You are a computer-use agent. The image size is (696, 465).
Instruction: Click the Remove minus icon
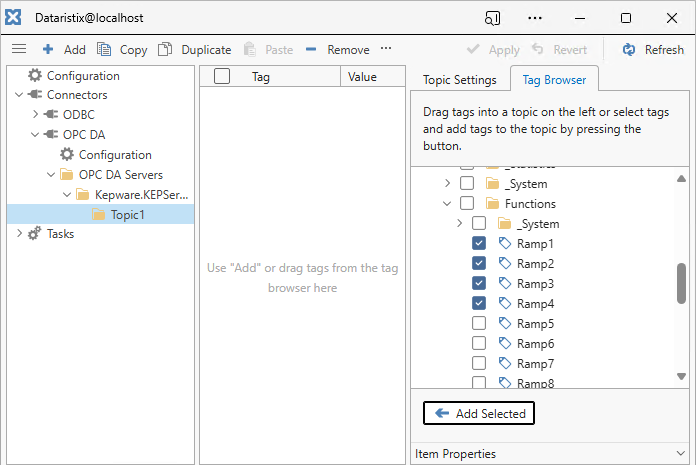click(x=311, y=50)
